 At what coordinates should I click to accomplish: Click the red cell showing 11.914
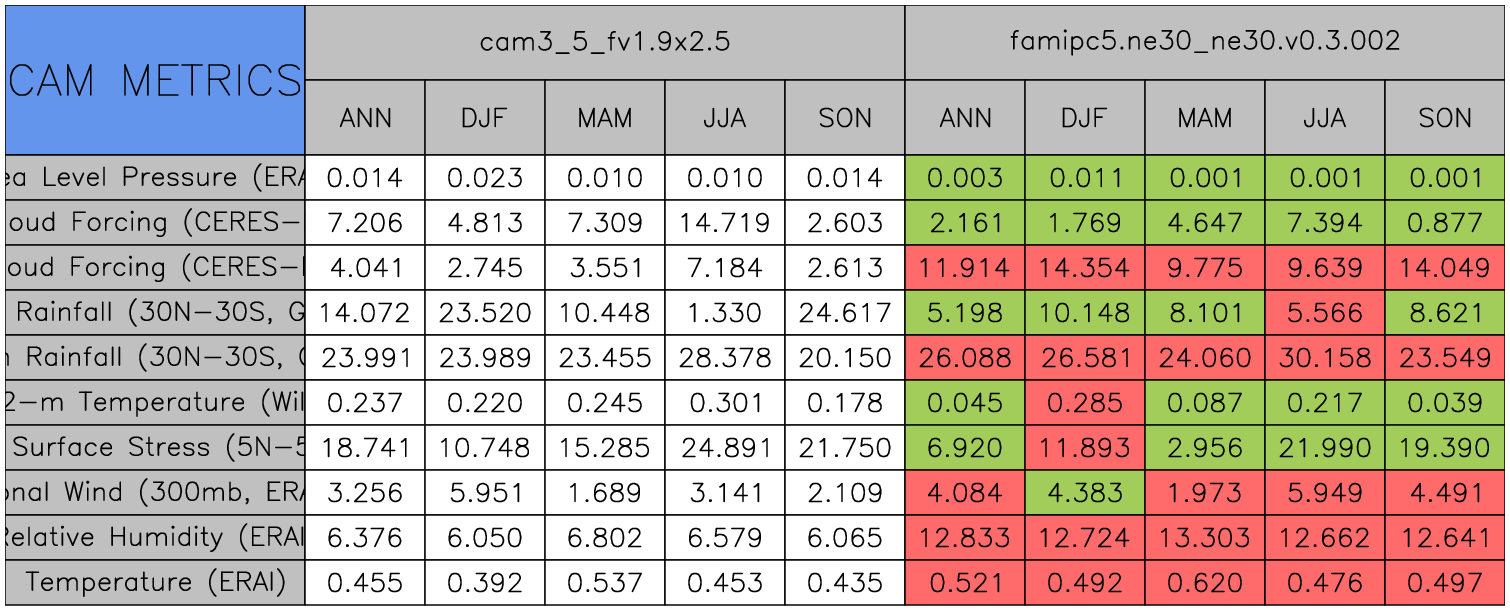pos(965,268)
